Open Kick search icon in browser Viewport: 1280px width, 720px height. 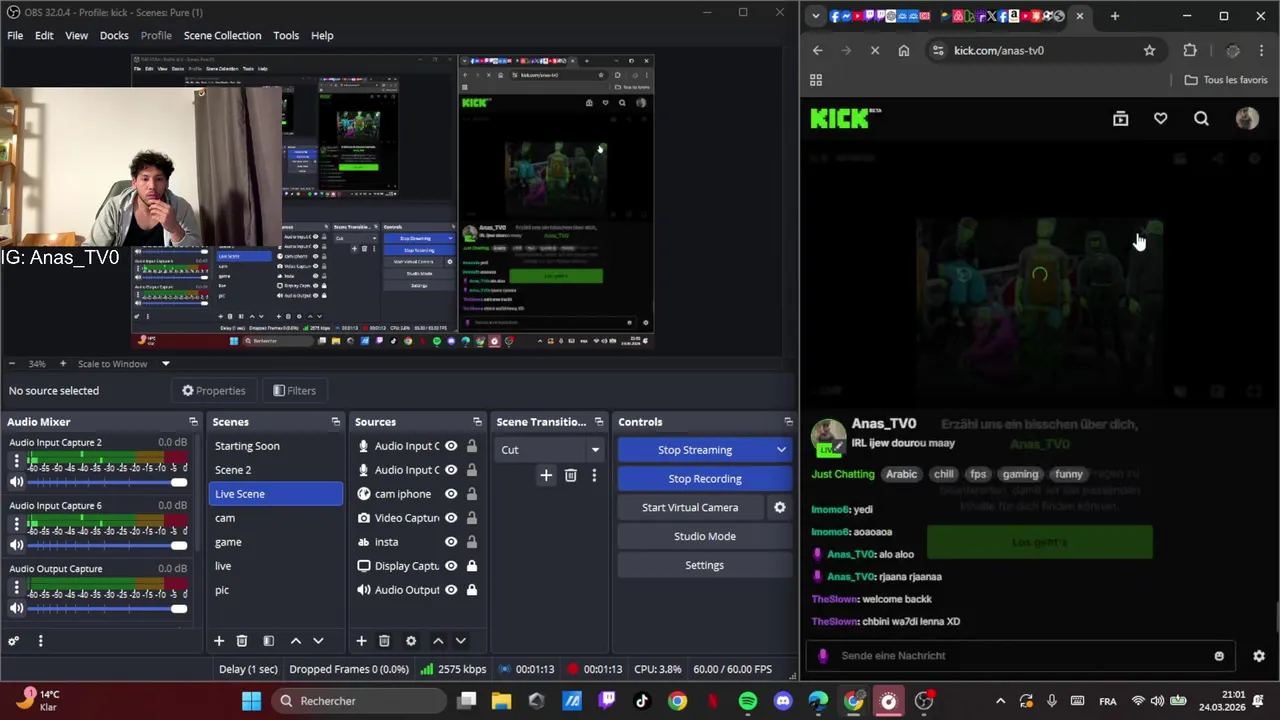point(1201,119)
